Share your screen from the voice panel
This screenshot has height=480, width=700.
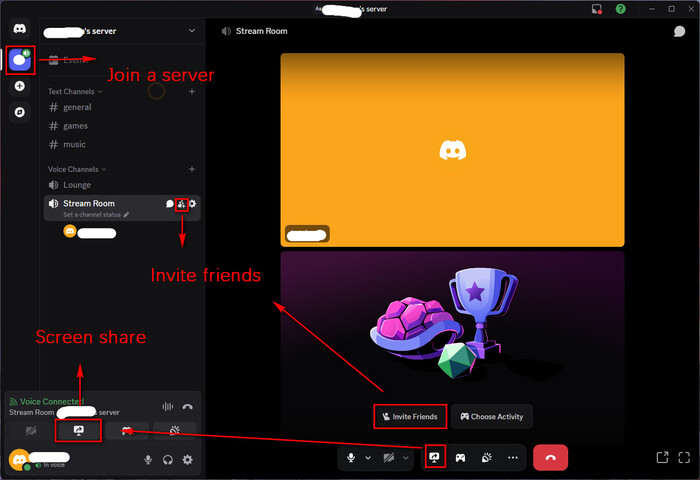(79, 431)
